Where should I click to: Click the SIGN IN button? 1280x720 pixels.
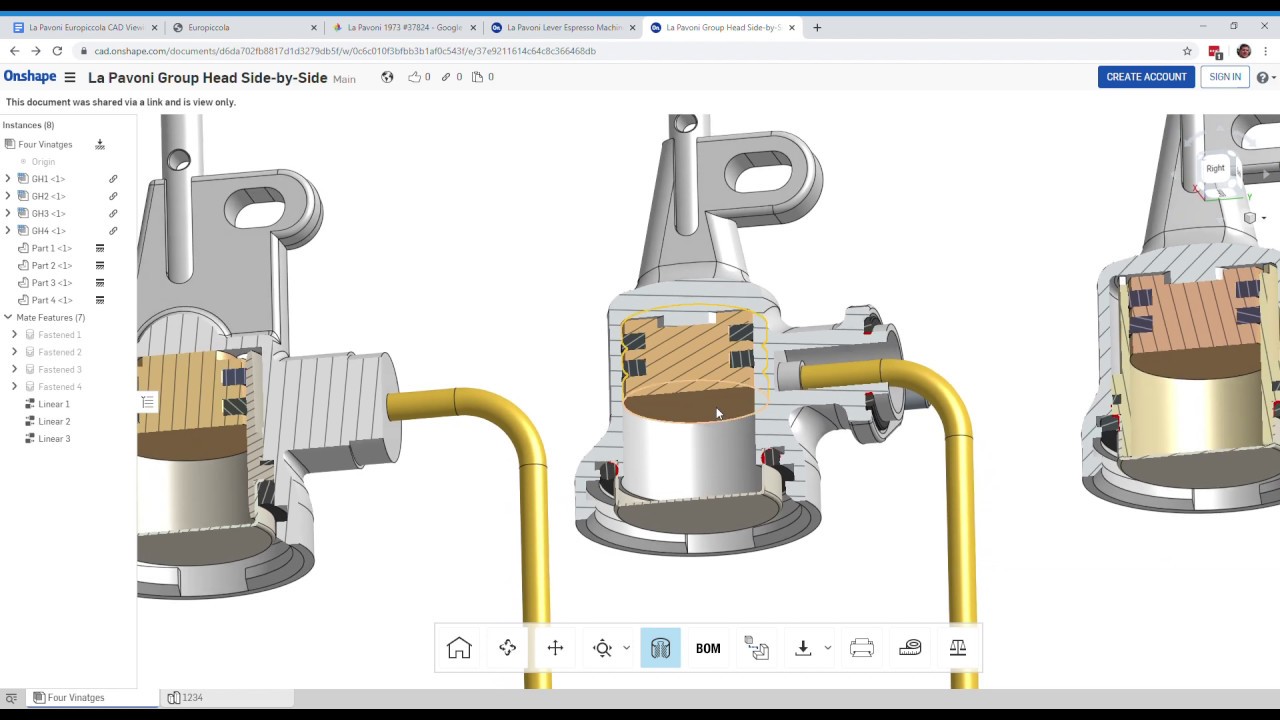[x=1224, y=77]
